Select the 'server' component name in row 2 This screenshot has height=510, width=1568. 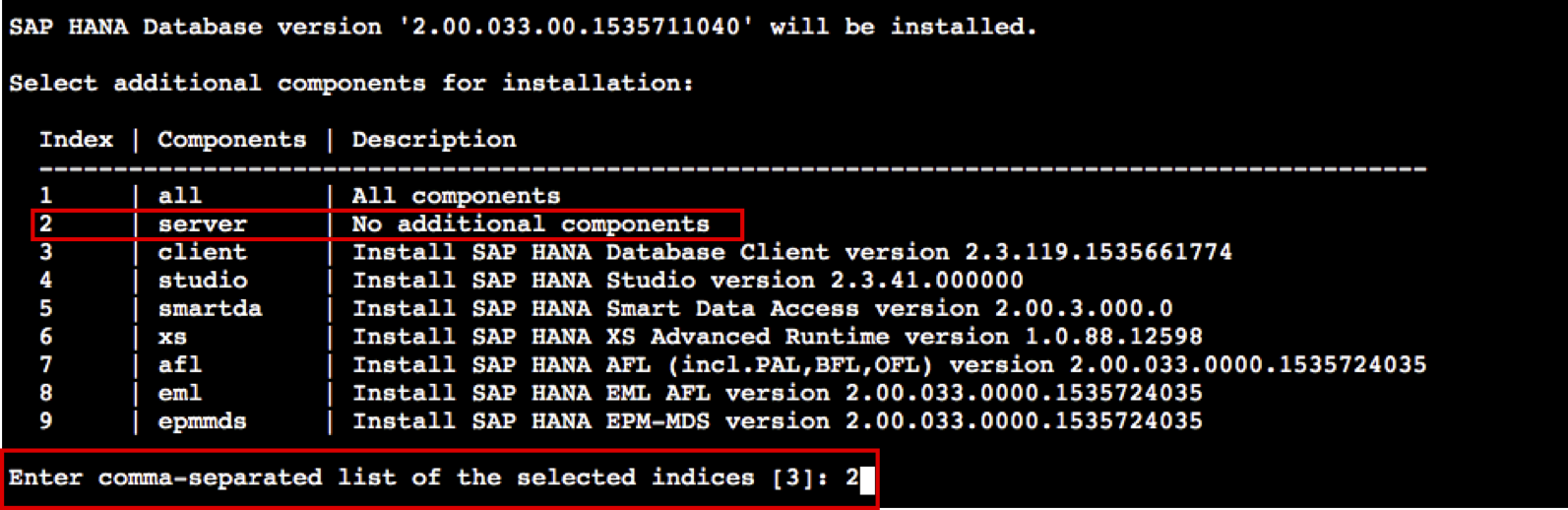[202, 224]
